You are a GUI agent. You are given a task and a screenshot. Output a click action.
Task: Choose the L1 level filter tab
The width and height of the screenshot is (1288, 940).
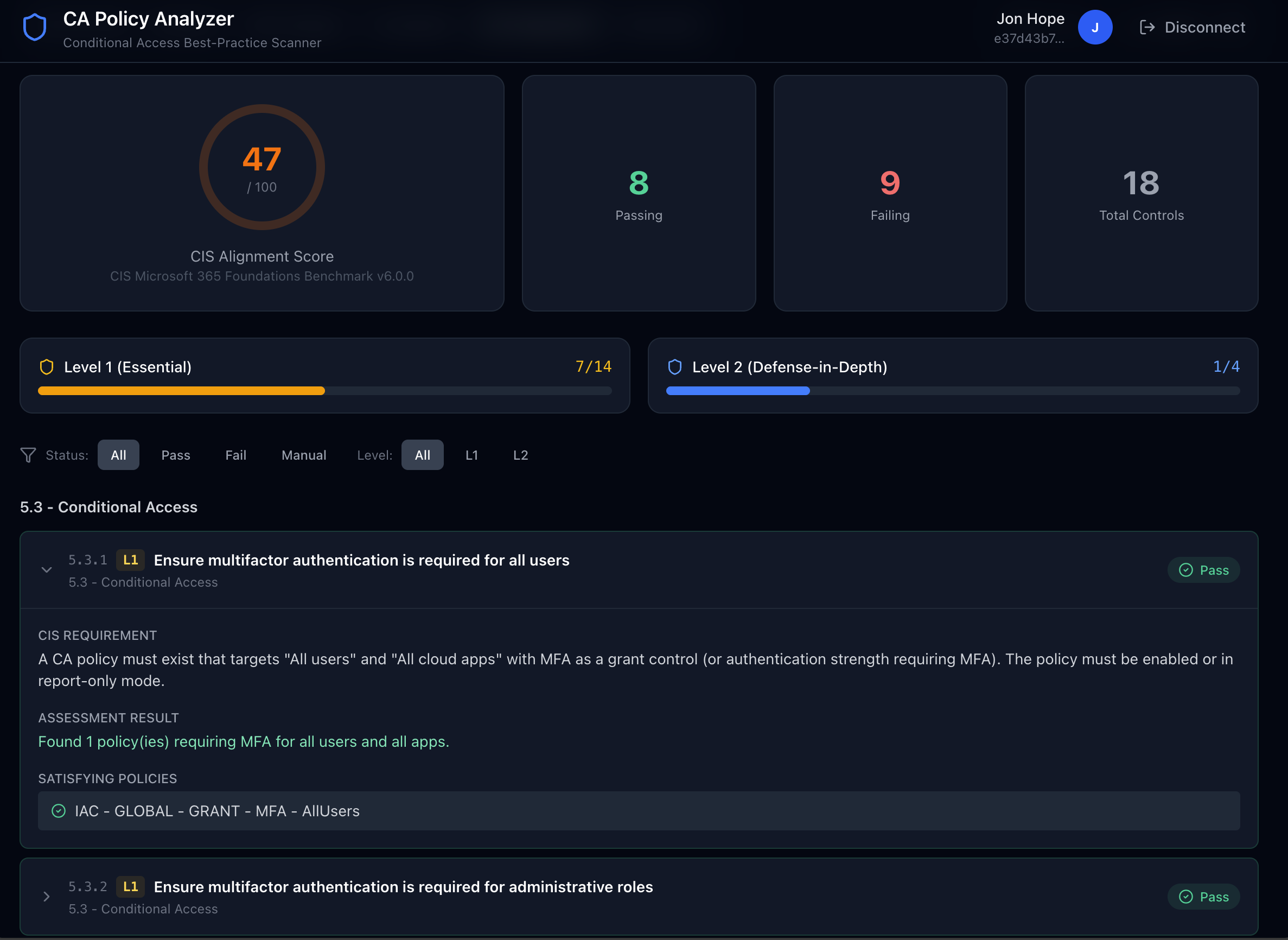click(x=471, y=455)
